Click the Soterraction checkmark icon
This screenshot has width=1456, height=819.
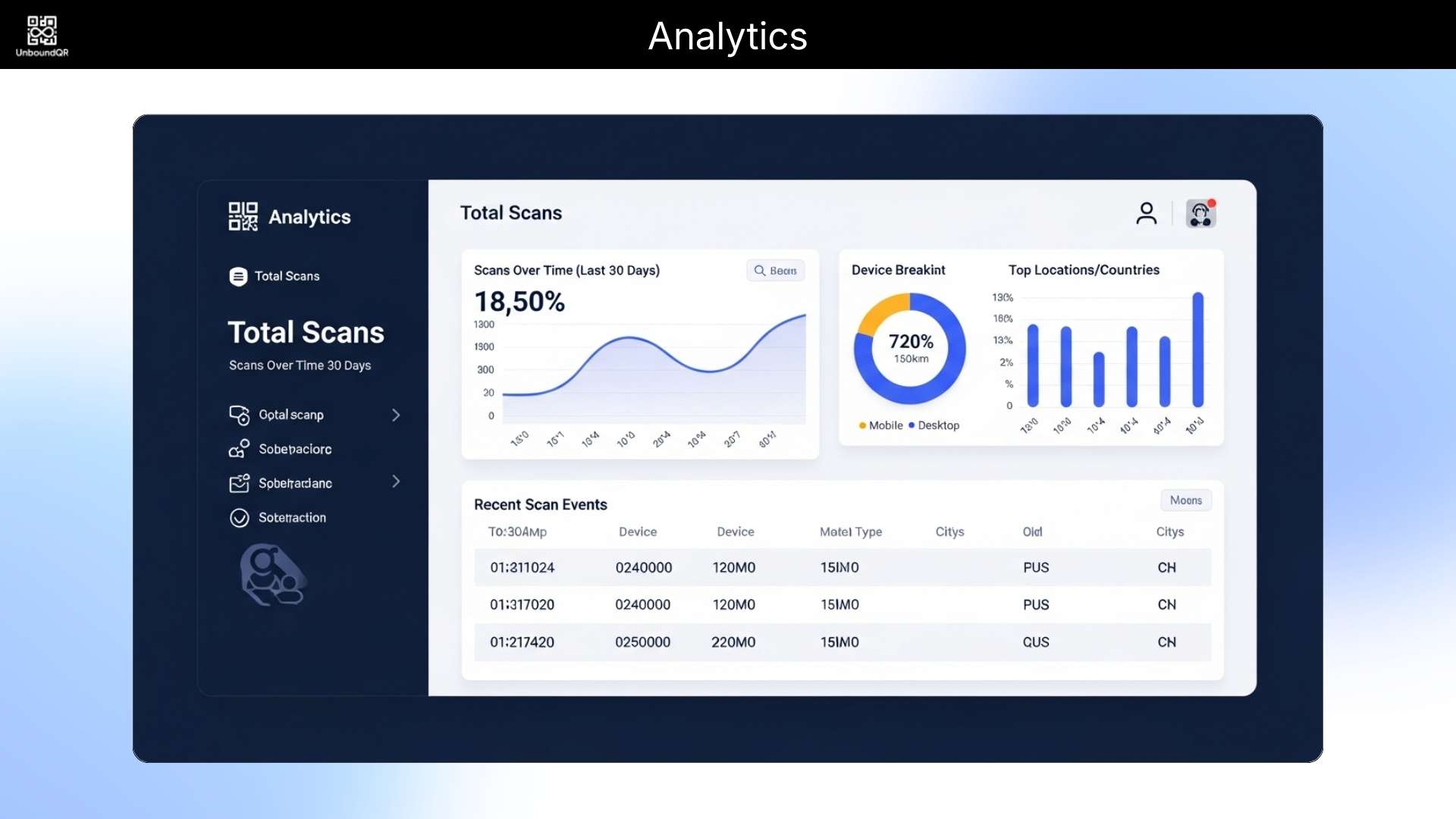[239, 518]
